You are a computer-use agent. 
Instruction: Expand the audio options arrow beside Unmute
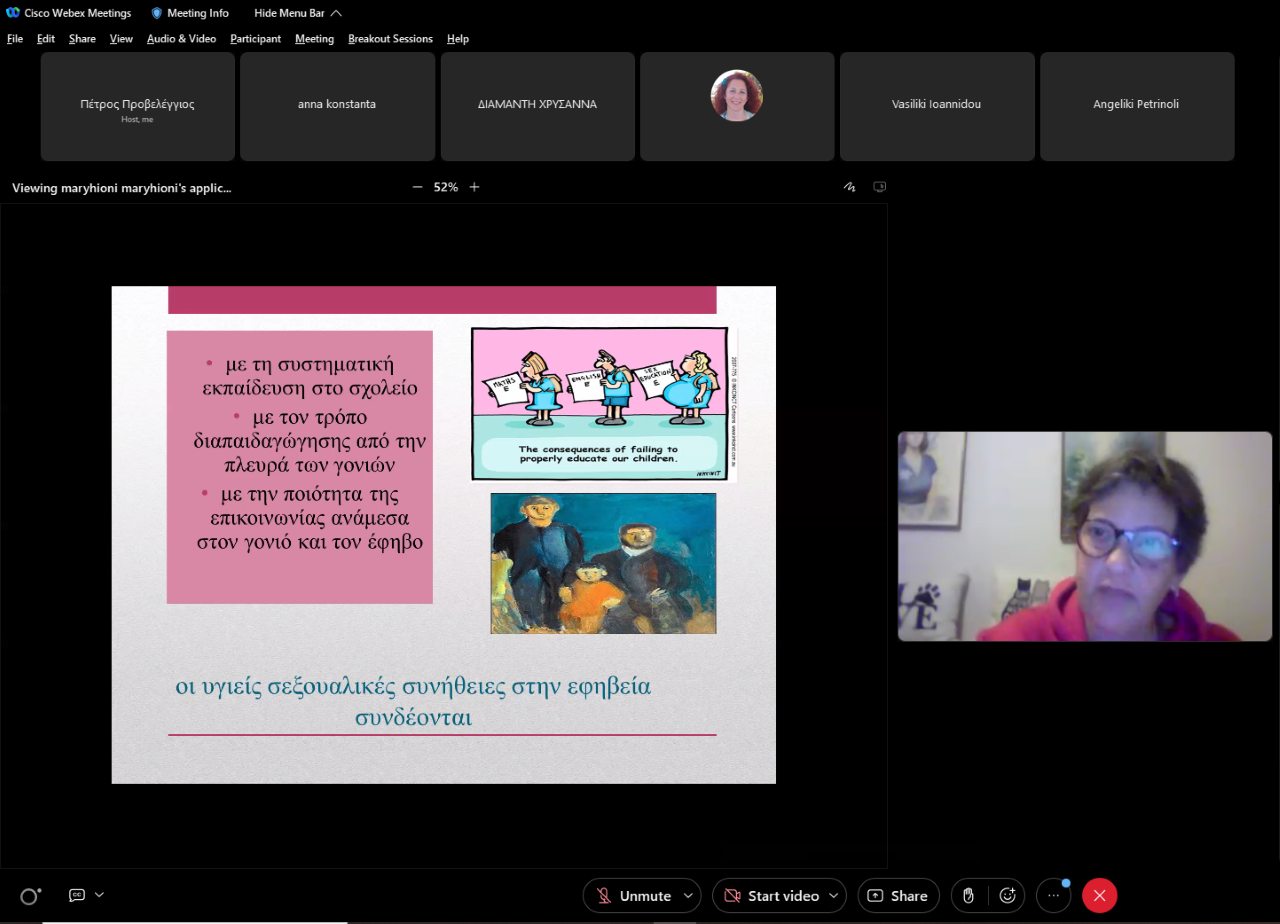688,896
